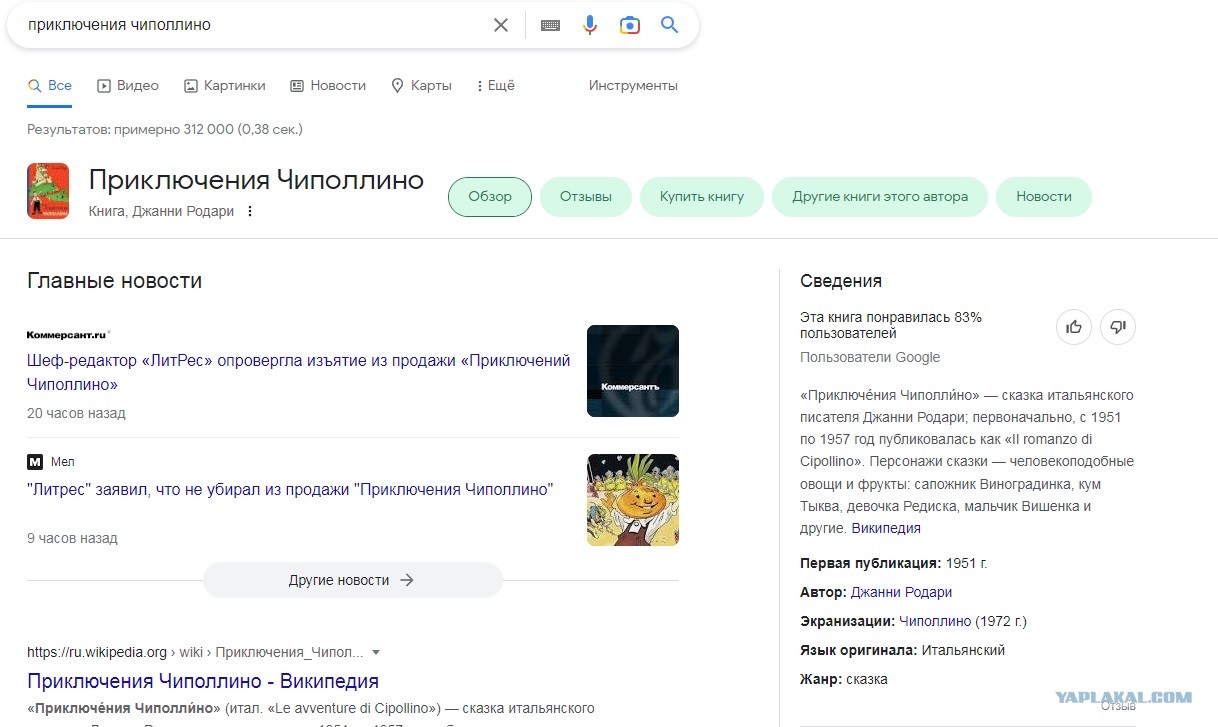This screenshot has width=1218, height=727.
Task: Click the Первая публикация: 1951 г. text
Action: 894,563
